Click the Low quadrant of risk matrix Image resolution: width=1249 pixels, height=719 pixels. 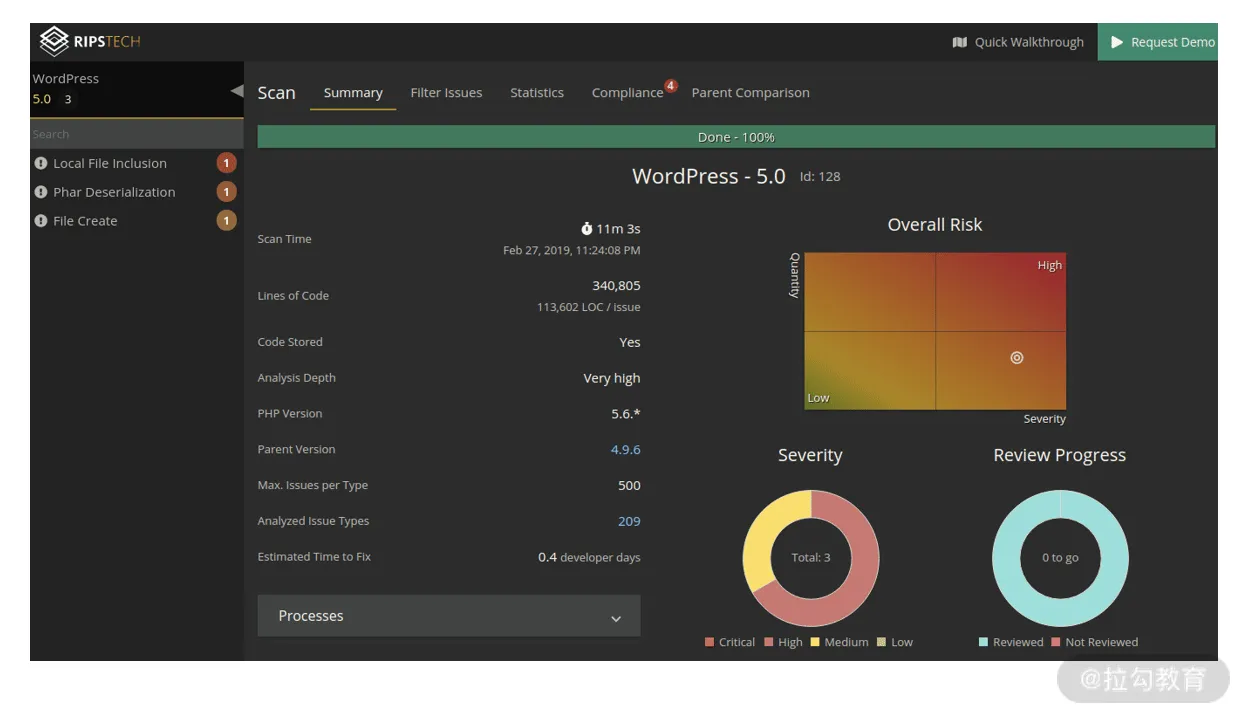point(870,370)
